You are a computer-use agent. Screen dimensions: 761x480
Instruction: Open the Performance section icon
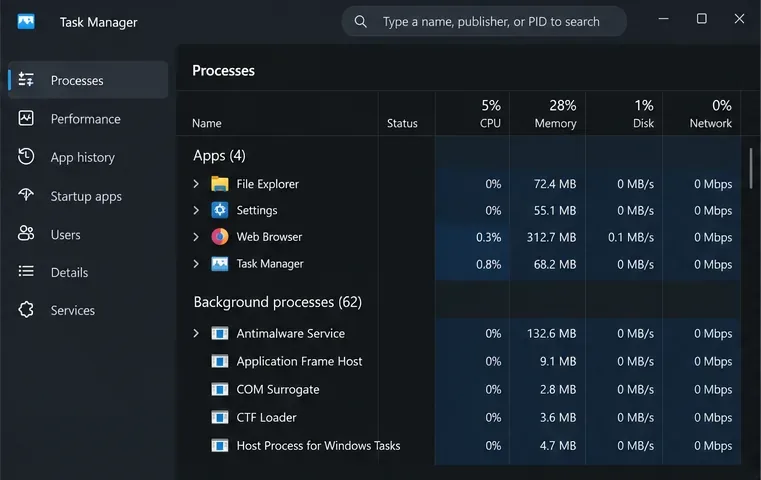(26, 118)
